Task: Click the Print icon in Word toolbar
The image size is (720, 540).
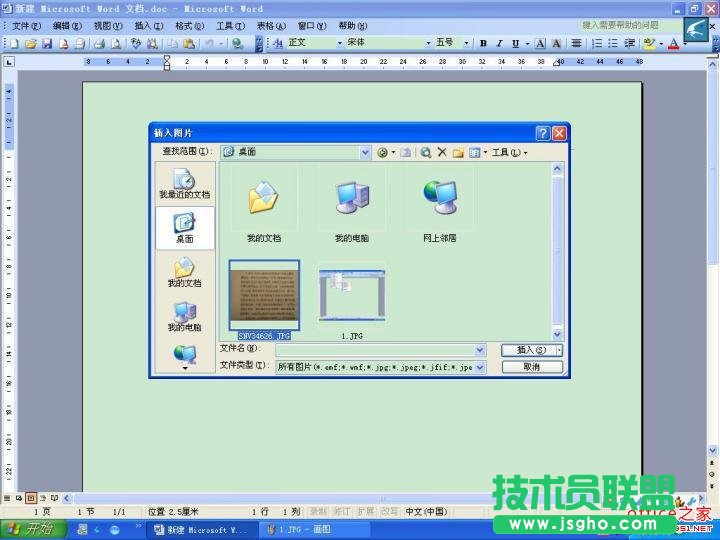Action: coord(99,44)
